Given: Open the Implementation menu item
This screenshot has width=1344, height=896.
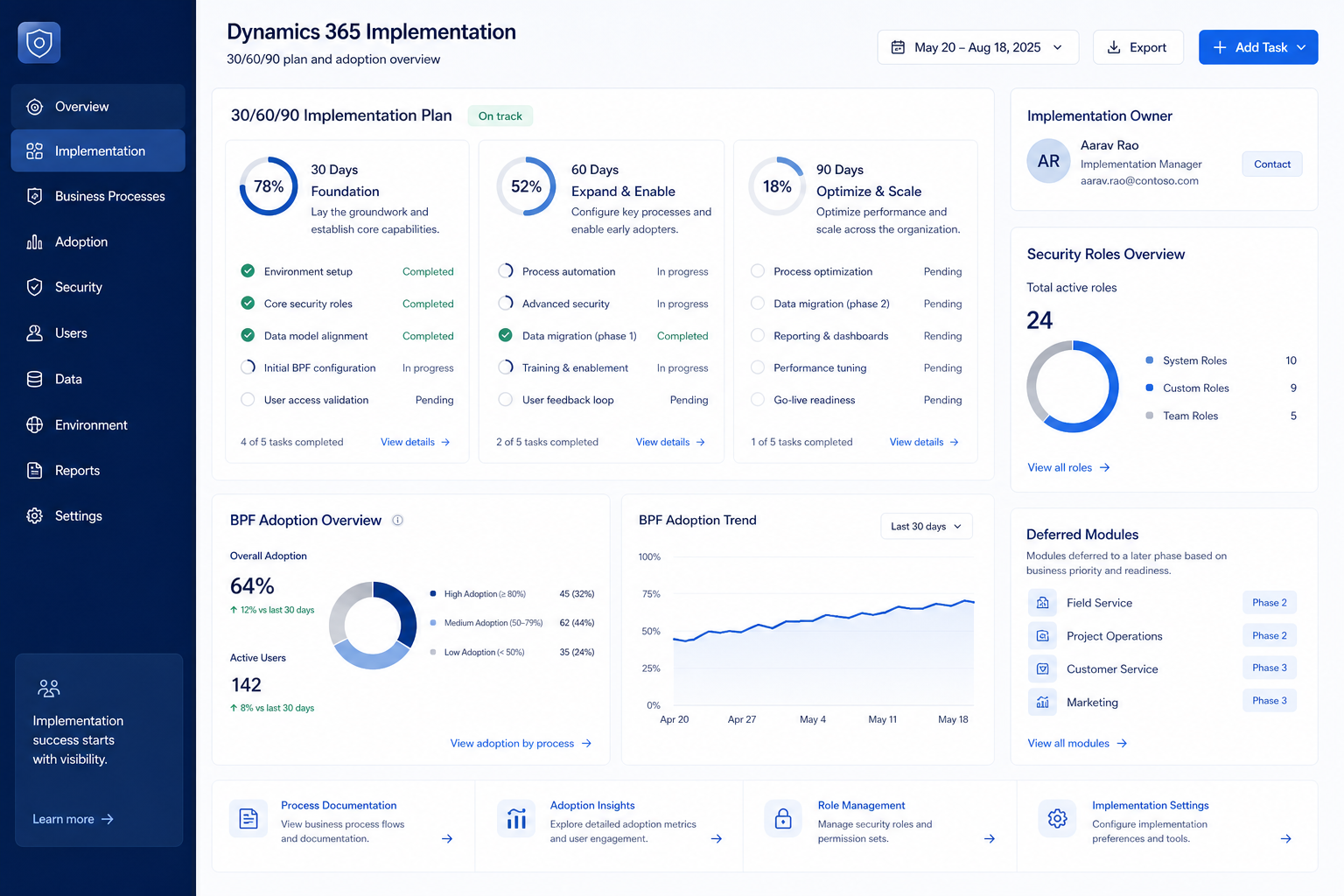Looking at the screenshot, I should click(98, 151).
